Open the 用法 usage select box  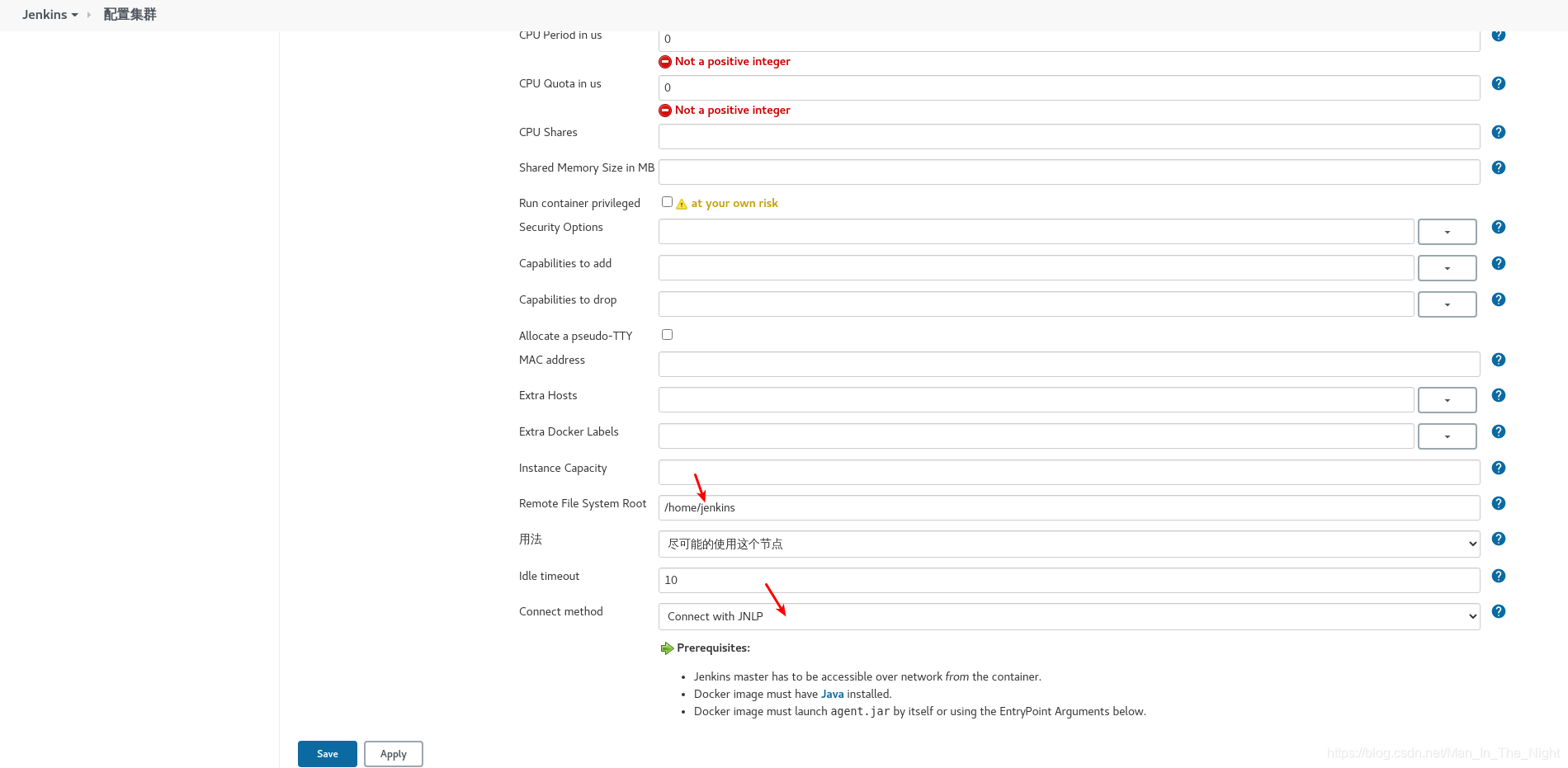point(1069,544)
